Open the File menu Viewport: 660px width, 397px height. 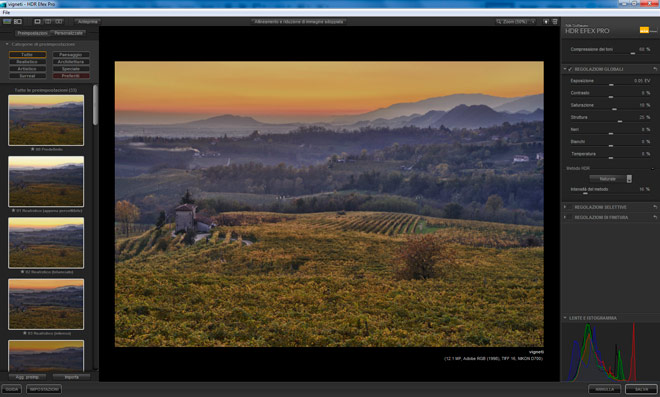6,13
